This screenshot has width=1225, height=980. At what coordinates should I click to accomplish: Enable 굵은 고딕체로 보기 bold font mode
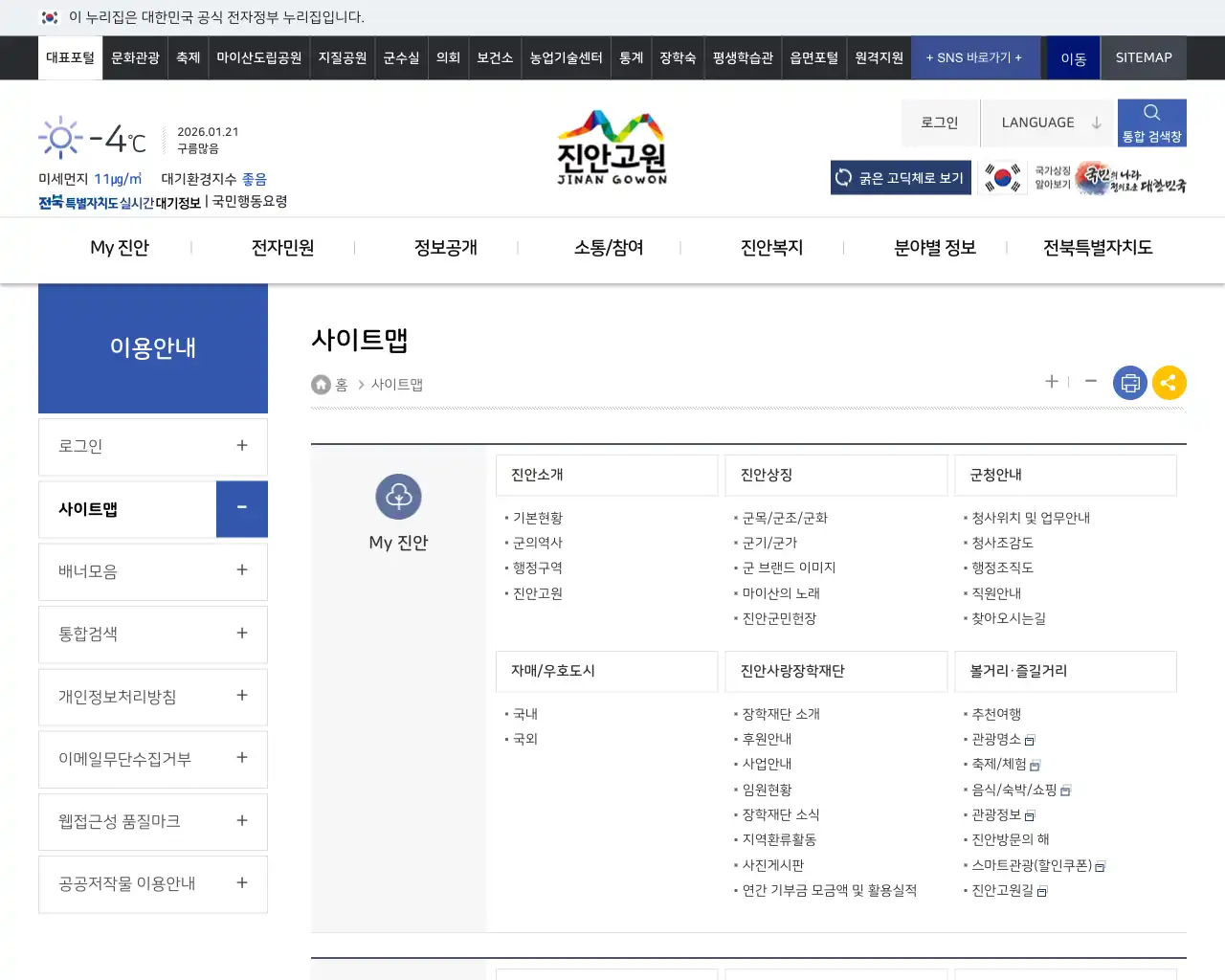click(900, 177)
